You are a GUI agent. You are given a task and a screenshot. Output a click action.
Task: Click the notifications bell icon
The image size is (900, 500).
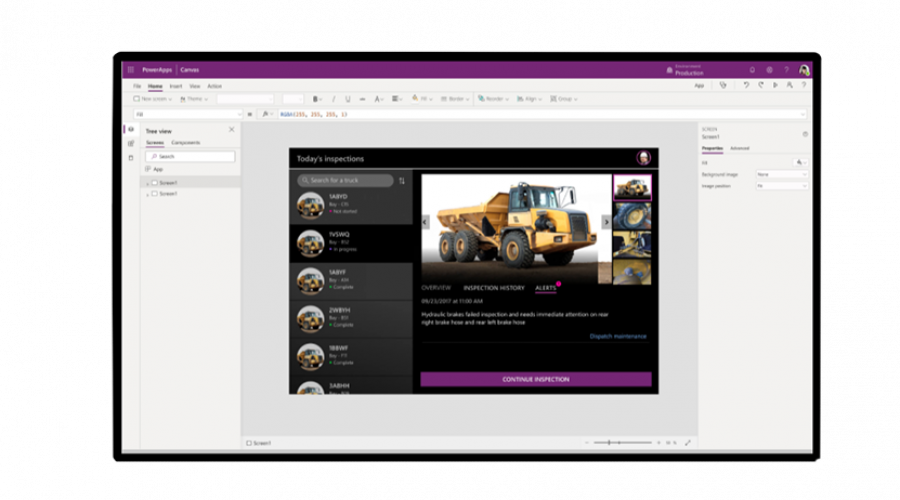[x=752, y=70]
